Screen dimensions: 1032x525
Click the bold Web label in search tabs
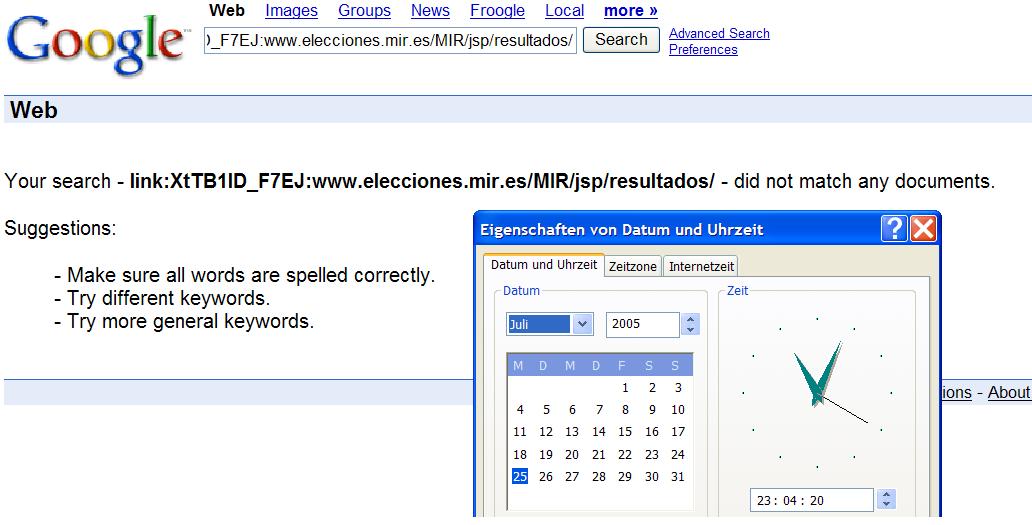pos(227,11)
